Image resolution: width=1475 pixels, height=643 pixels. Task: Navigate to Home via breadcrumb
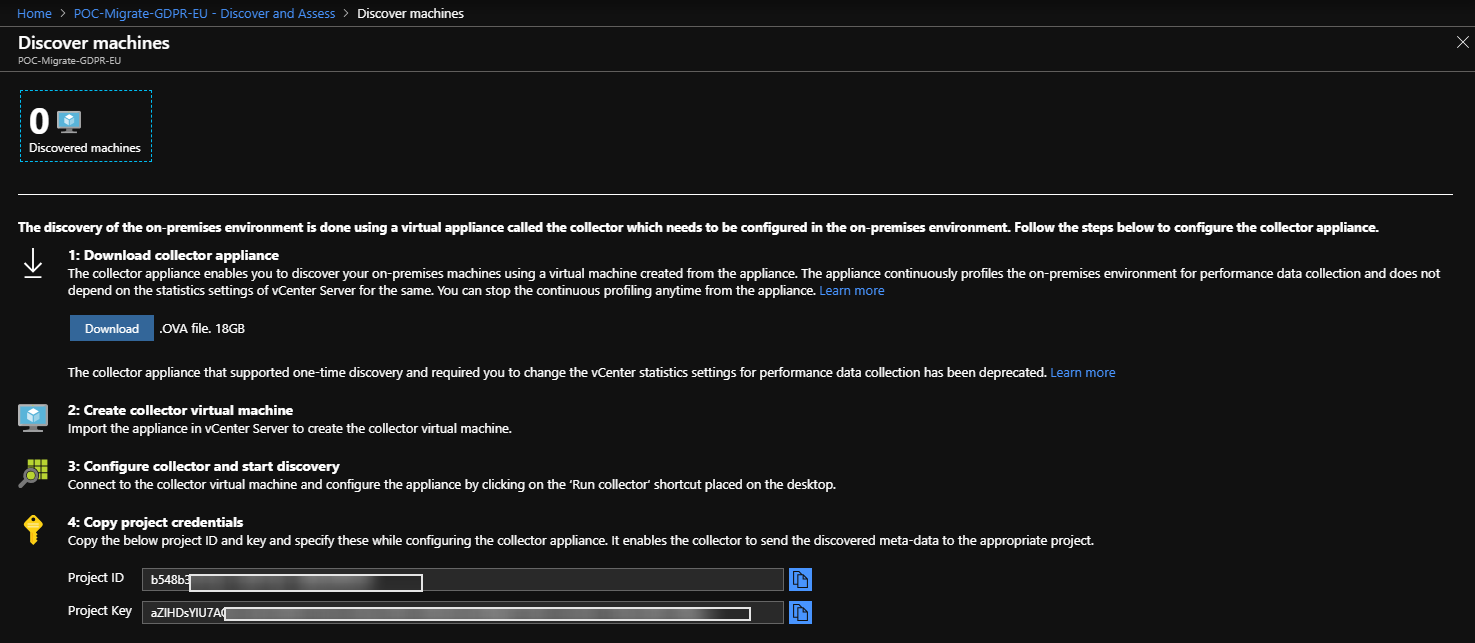point(34,13)
